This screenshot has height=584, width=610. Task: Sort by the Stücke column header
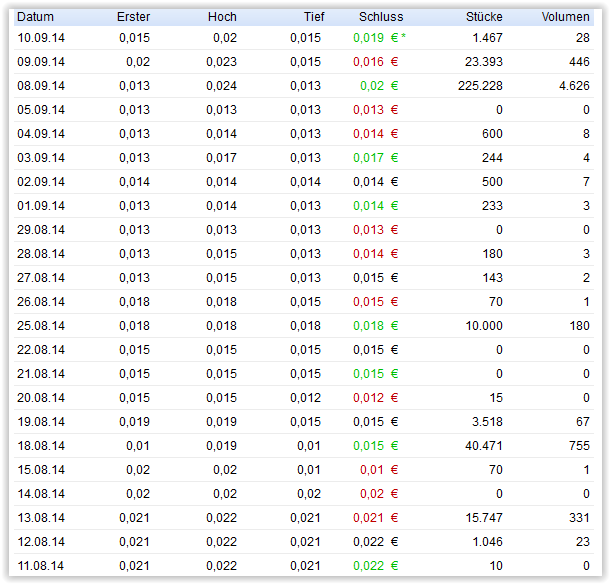point(484,17)
